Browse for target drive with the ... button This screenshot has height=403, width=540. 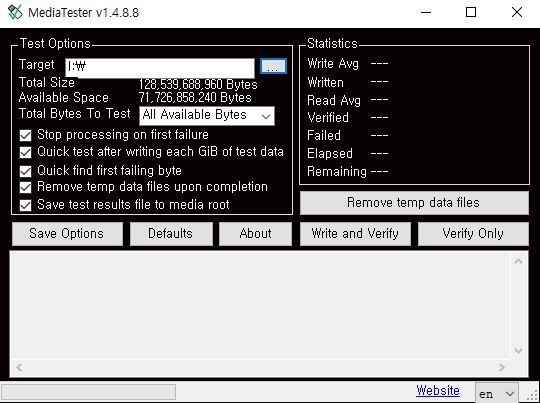pos(273,66)
